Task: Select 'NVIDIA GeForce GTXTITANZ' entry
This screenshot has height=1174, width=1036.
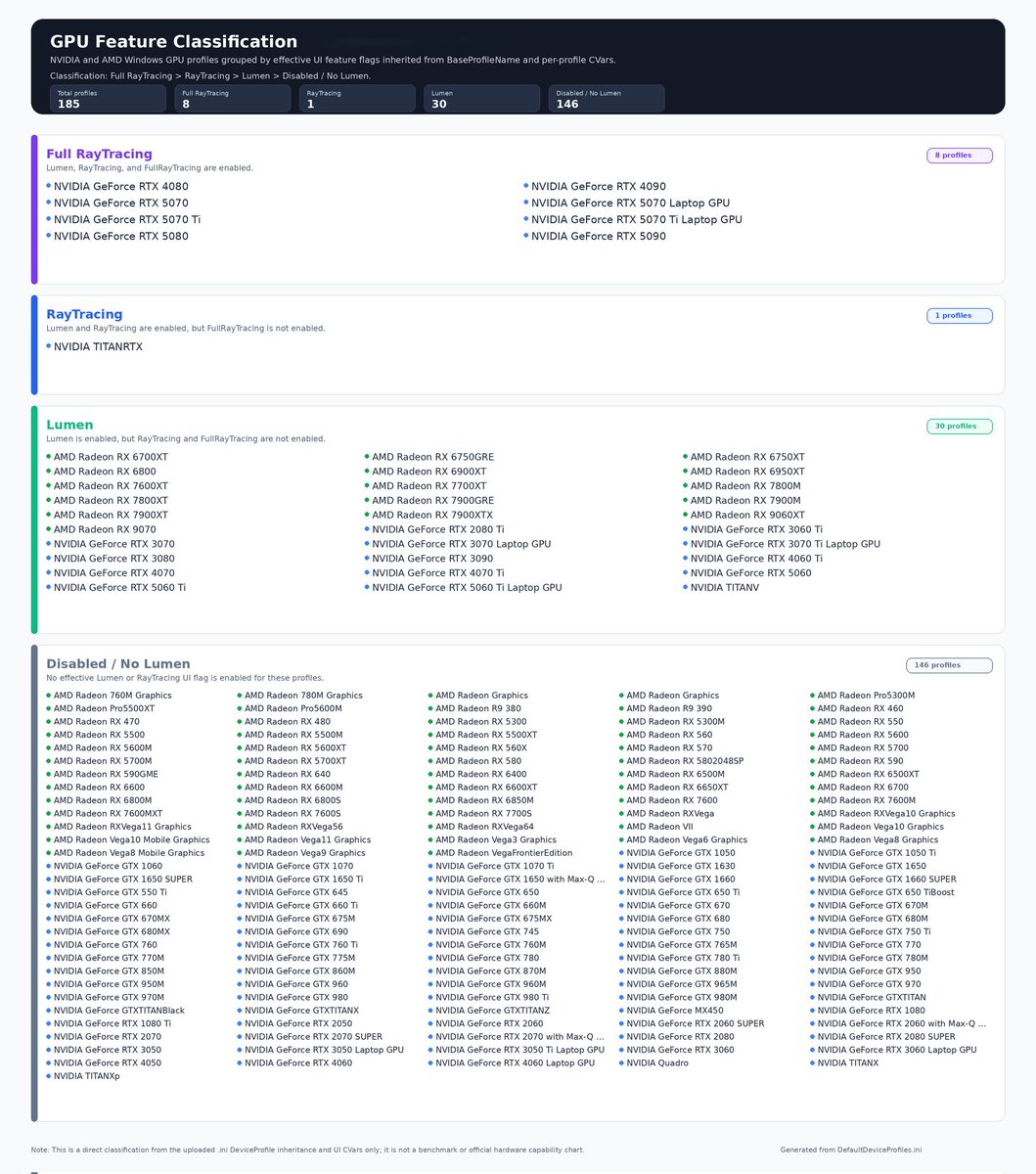Action: click(489, 1011)
